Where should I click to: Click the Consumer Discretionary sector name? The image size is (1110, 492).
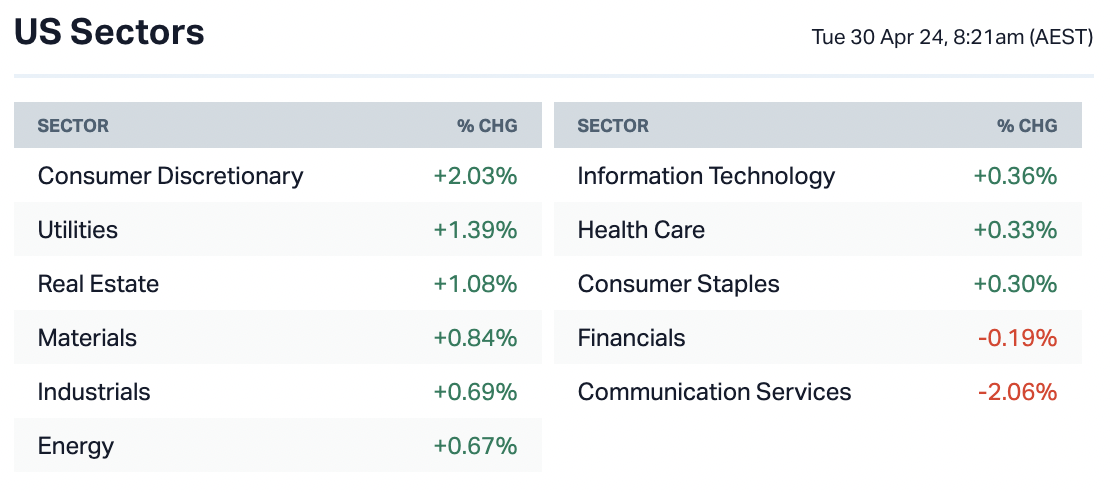(x=170, y=176)
